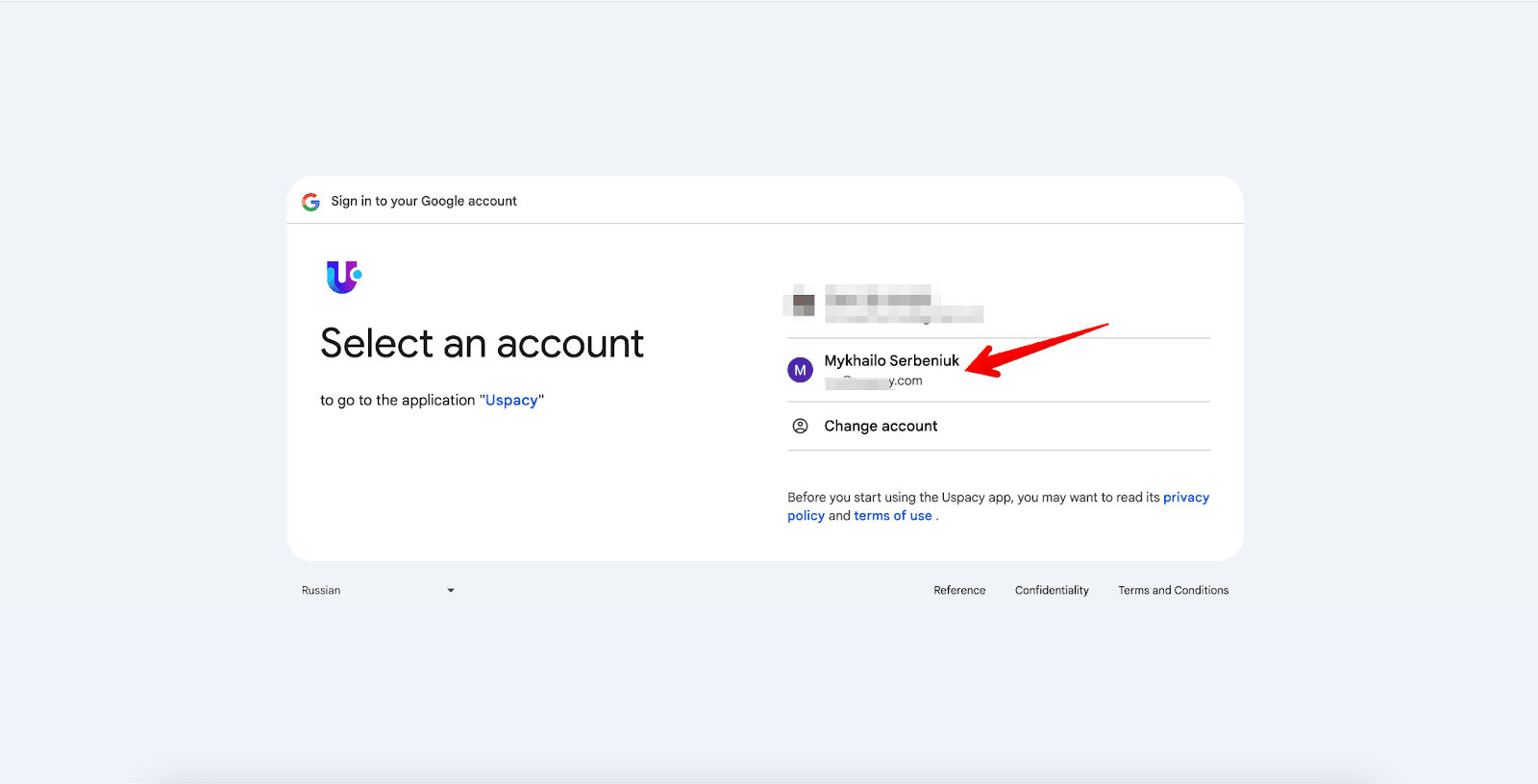Click the Change account option

(881, 426)
